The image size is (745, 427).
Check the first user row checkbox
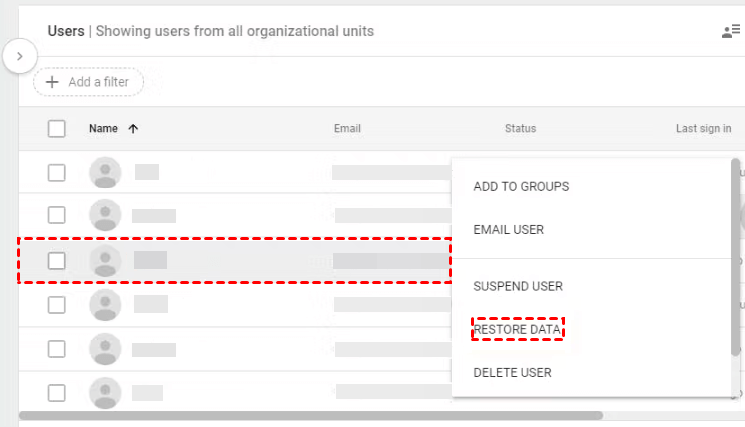tap(57, 172)
